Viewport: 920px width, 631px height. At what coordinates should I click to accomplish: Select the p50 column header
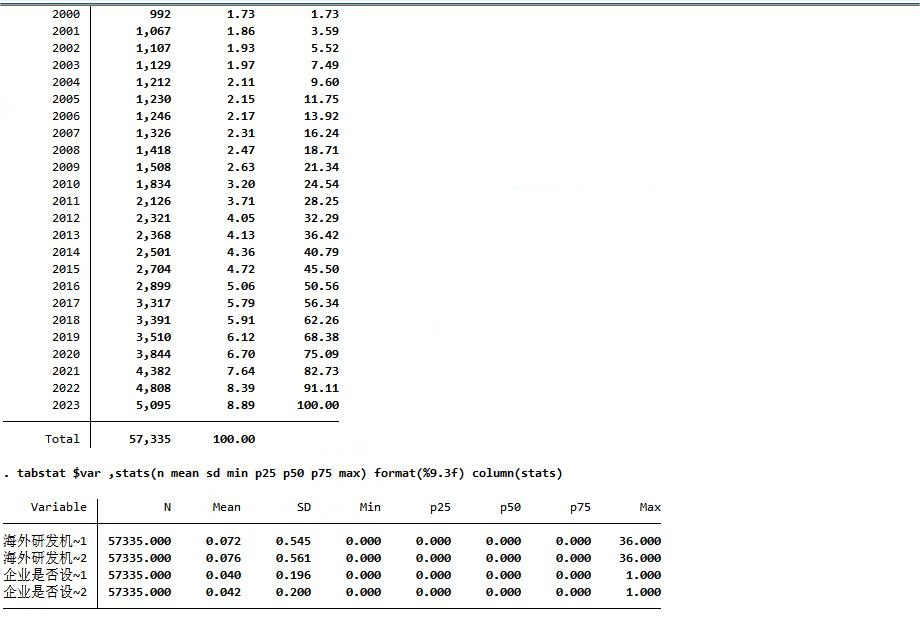pyautogui.click(x=510, y=507)
